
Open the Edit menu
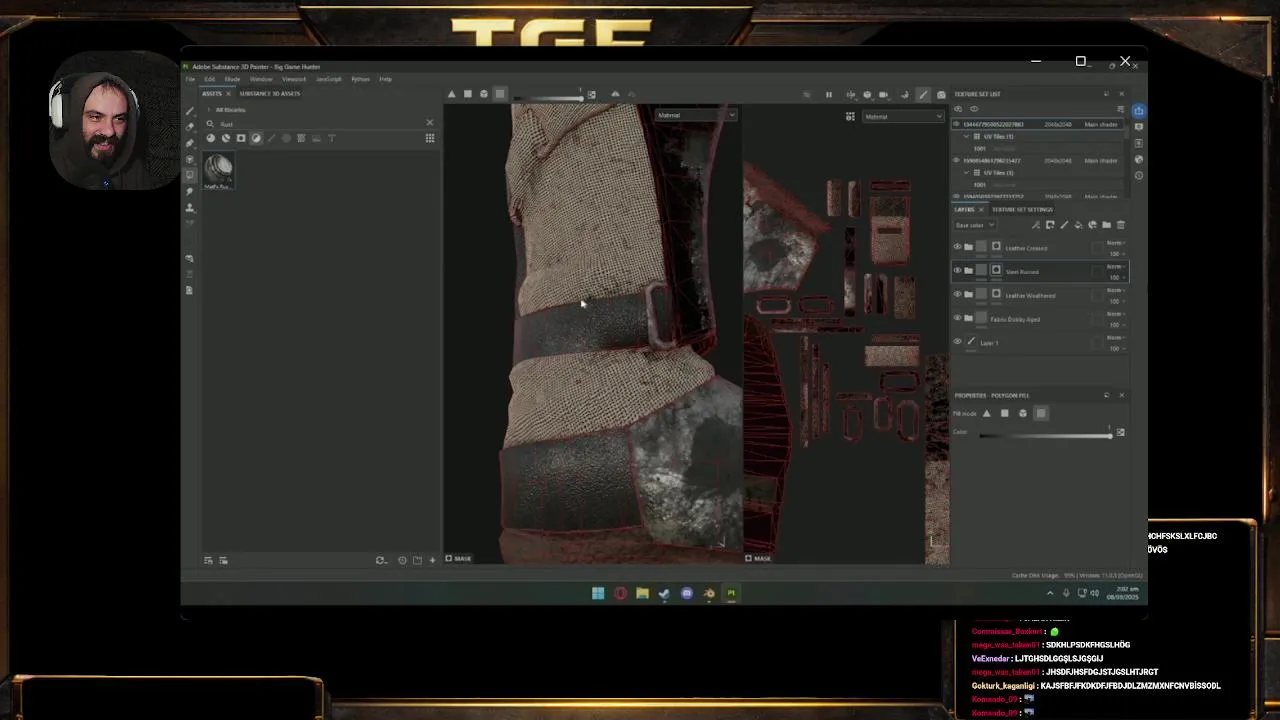click(210, 79)
